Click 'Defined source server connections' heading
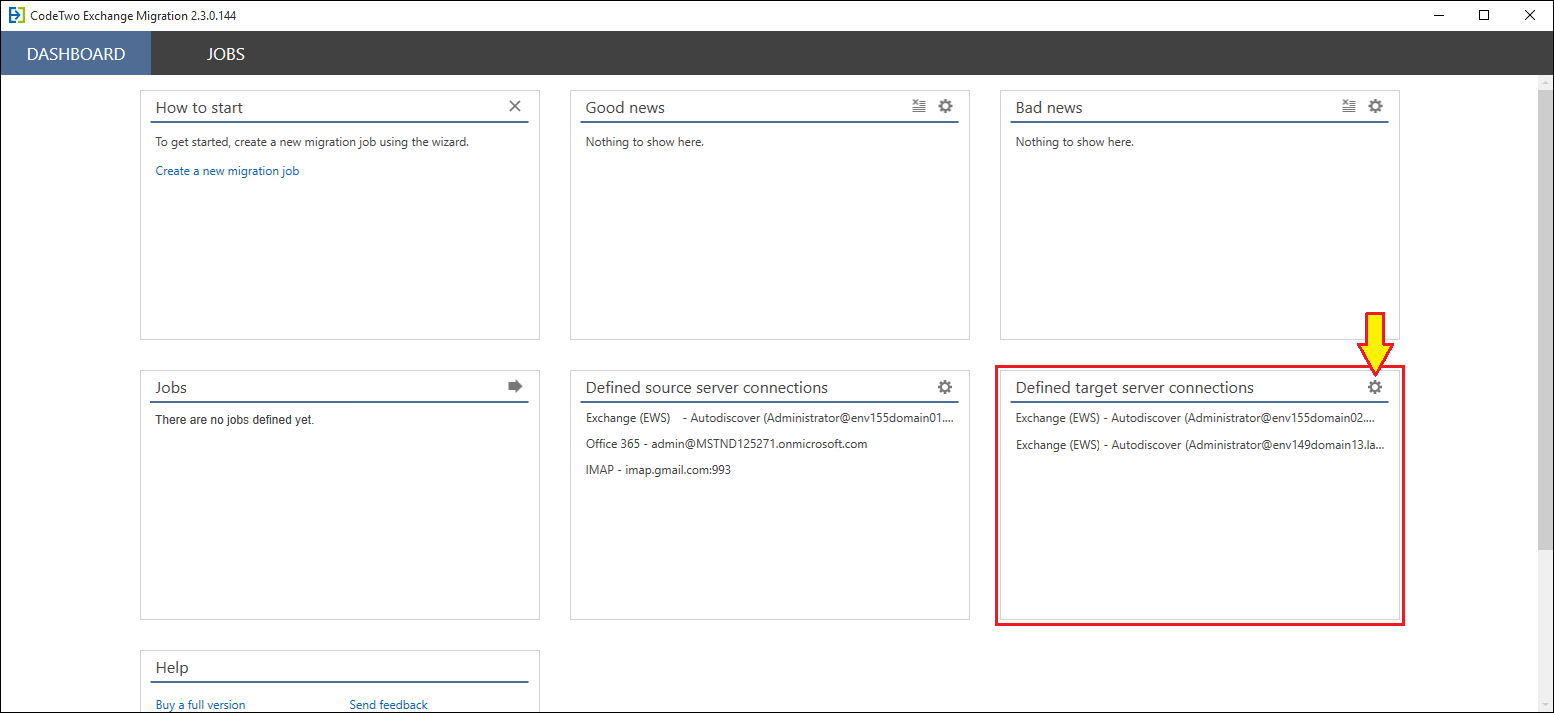1554x713 pixels. (x=707, y=387)
